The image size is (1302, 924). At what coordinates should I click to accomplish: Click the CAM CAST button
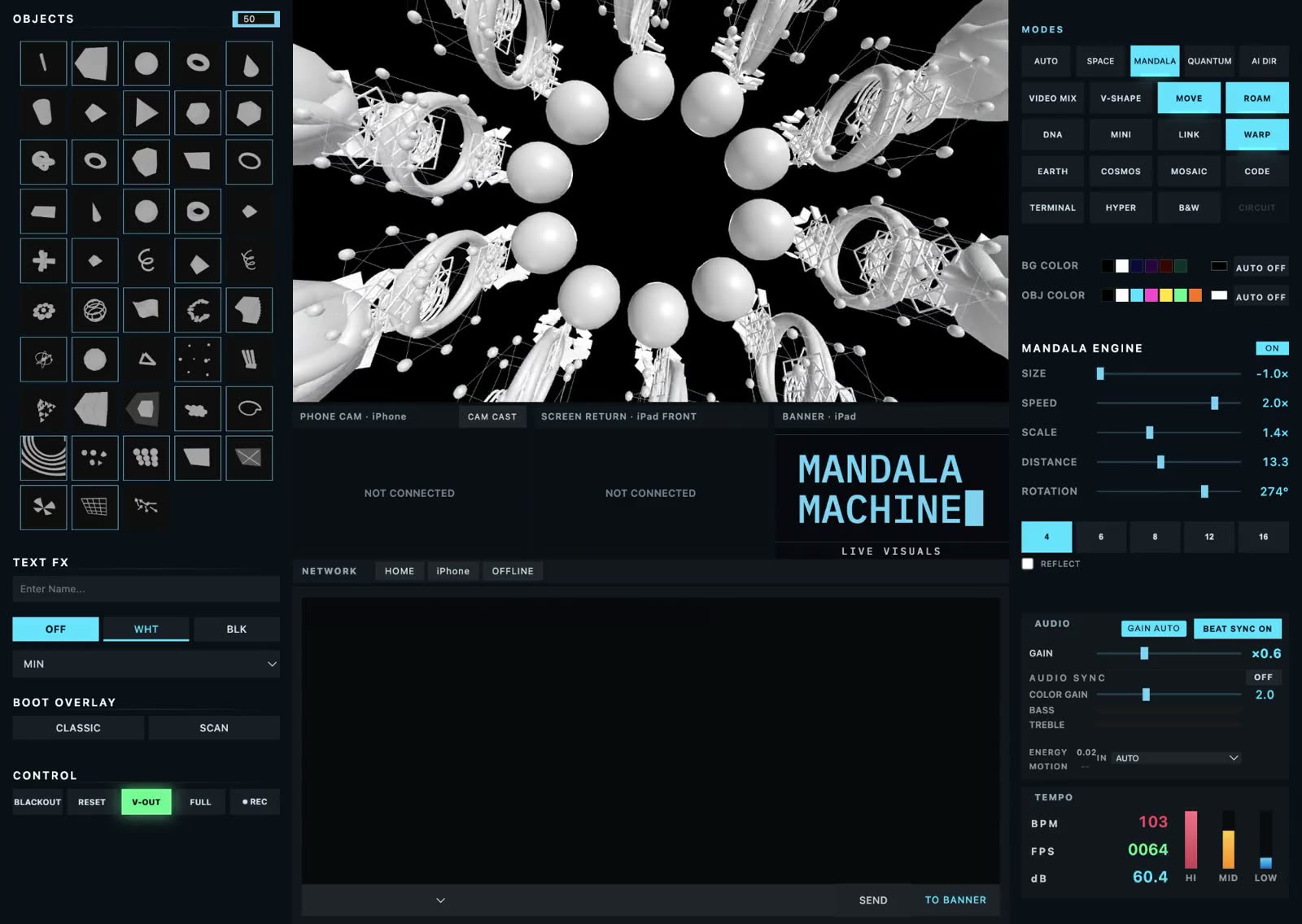pos(492,416)
